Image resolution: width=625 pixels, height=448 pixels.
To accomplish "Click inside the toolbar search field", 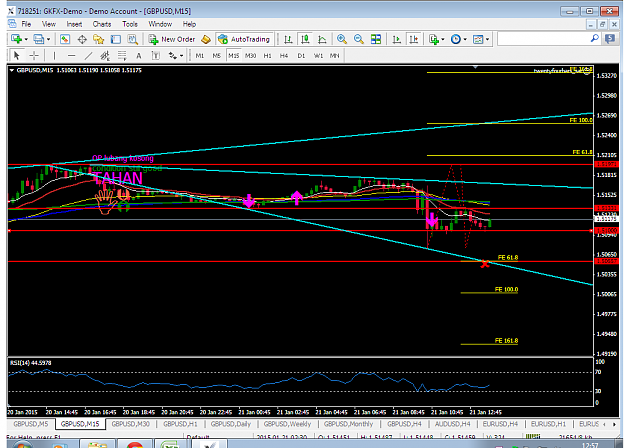I will [x=543, y=39].
